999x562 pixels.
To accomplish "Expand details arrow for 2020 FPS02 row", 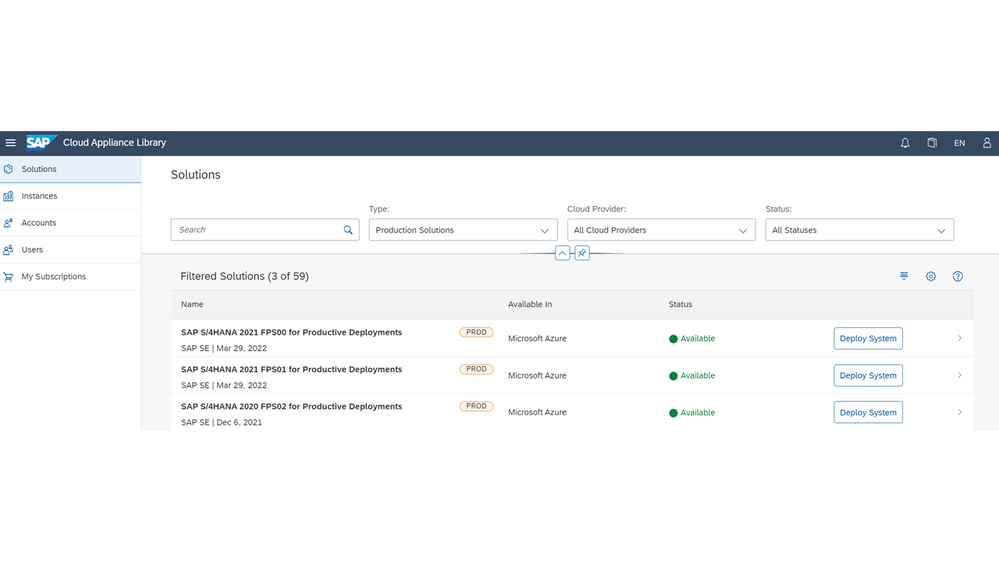I will coord(959,412).
